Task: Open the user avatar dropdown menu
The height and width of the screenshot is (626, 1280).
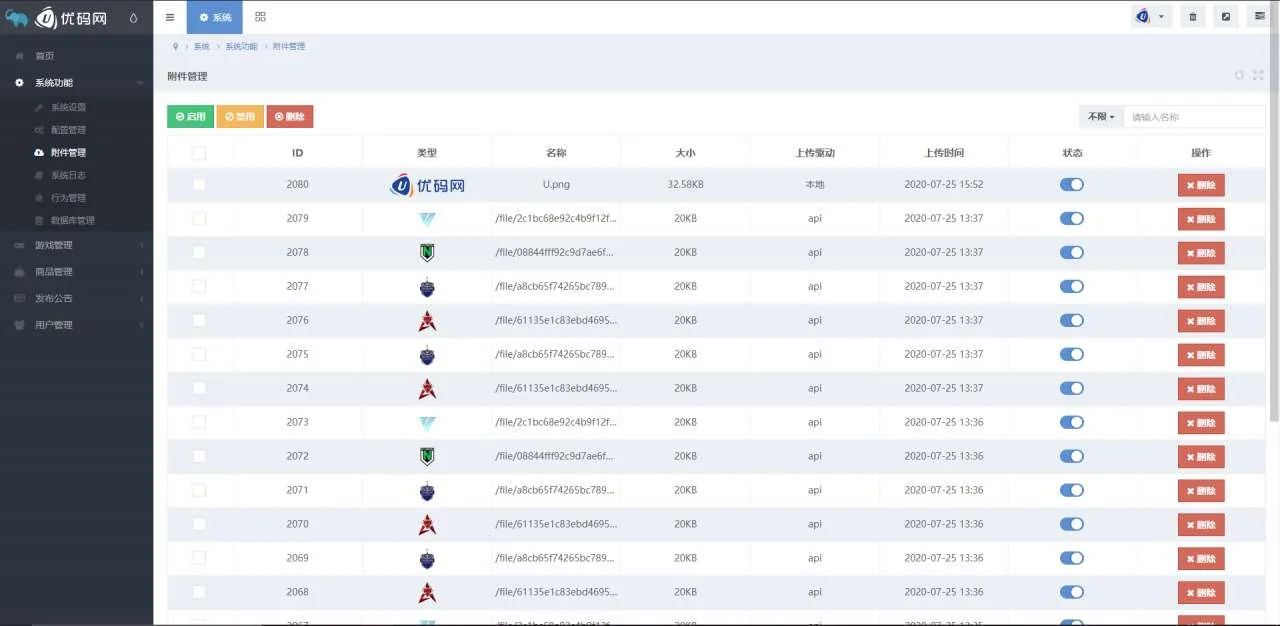Action: pos(1151,17)
